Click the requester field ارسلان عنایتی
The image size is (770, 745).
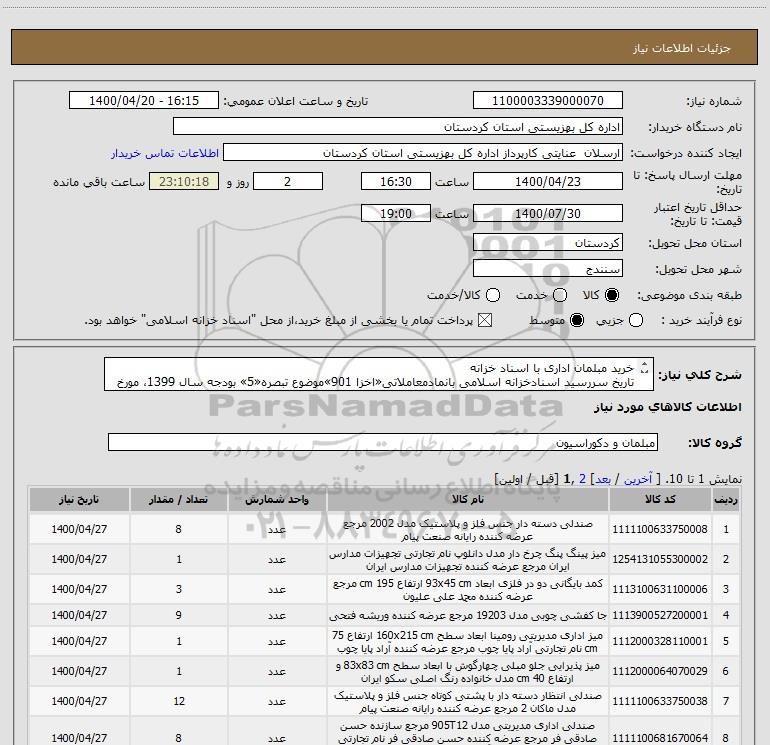[423, 152]
